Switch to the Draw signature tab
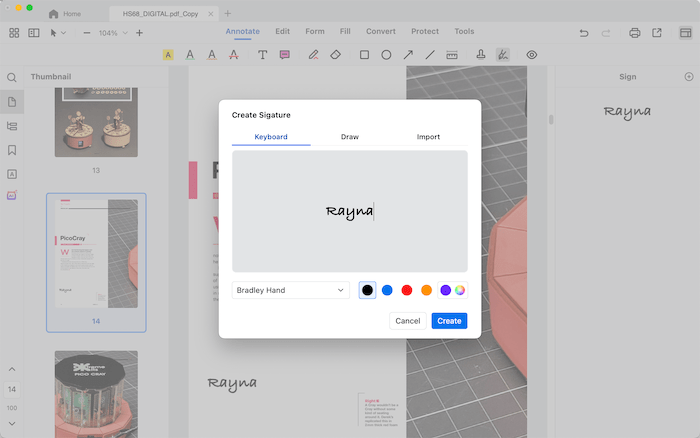This screenshot has height=438, width=700. (349, 137)
